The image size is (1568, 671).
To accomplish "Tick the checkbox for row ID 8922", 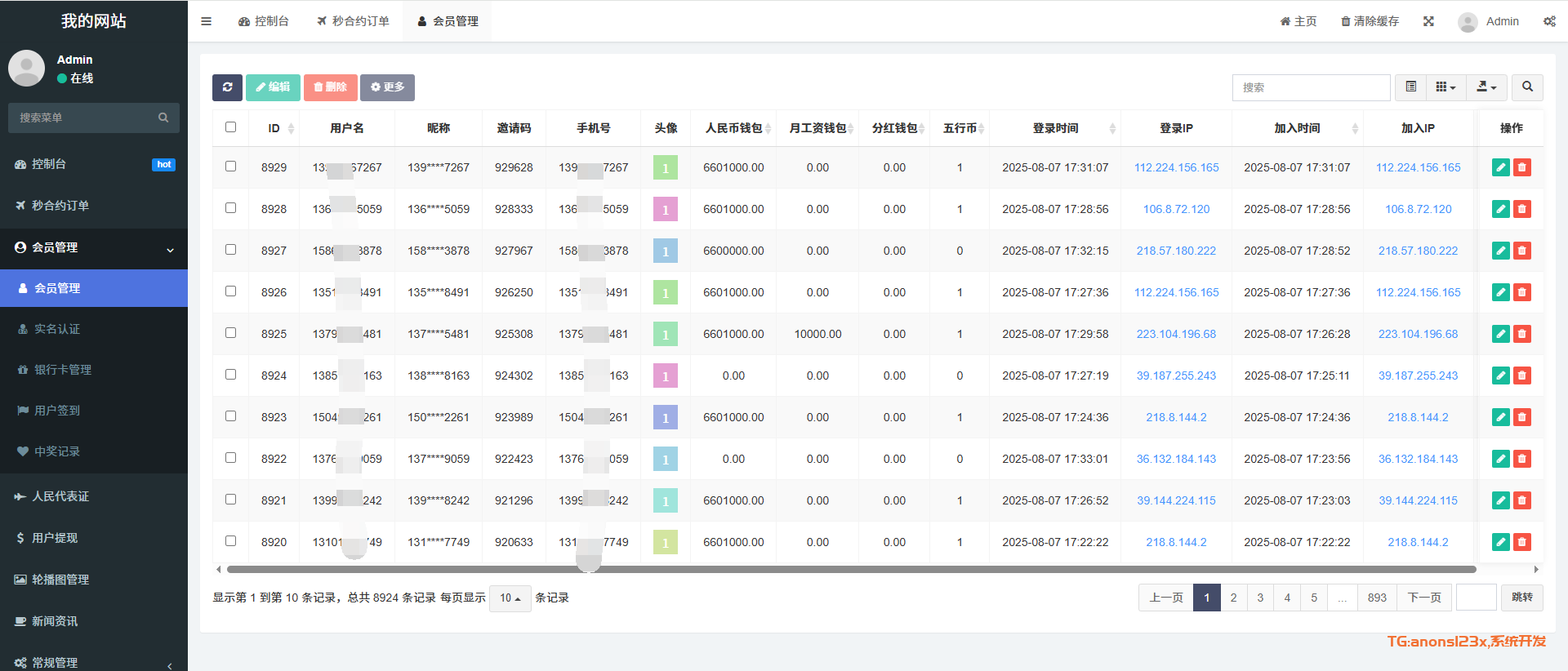I will pyautogui.click(x=230, y=458).
